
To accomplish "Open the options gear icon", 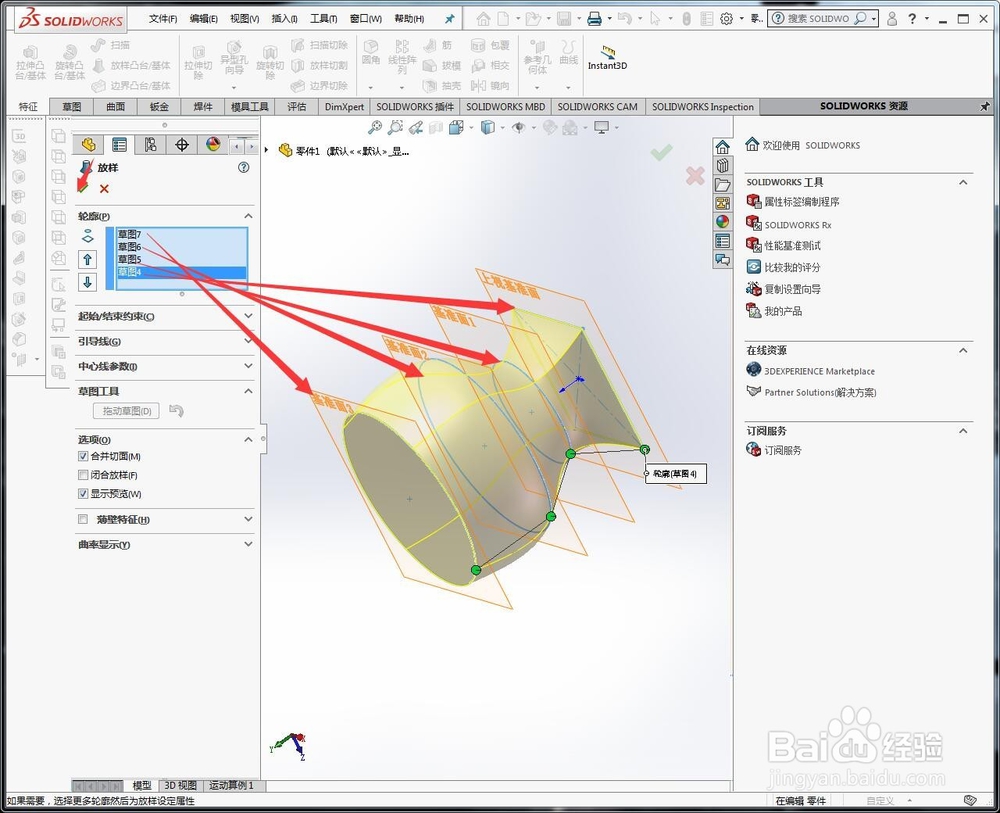I will coord(726,19).
